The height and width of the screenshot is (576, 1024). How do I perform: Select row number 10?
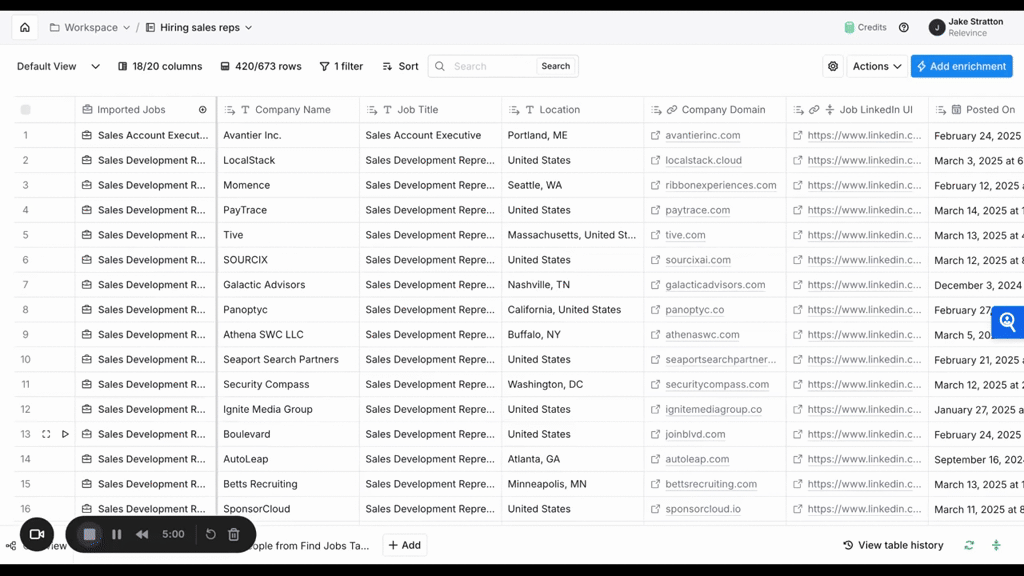point(25,359)
